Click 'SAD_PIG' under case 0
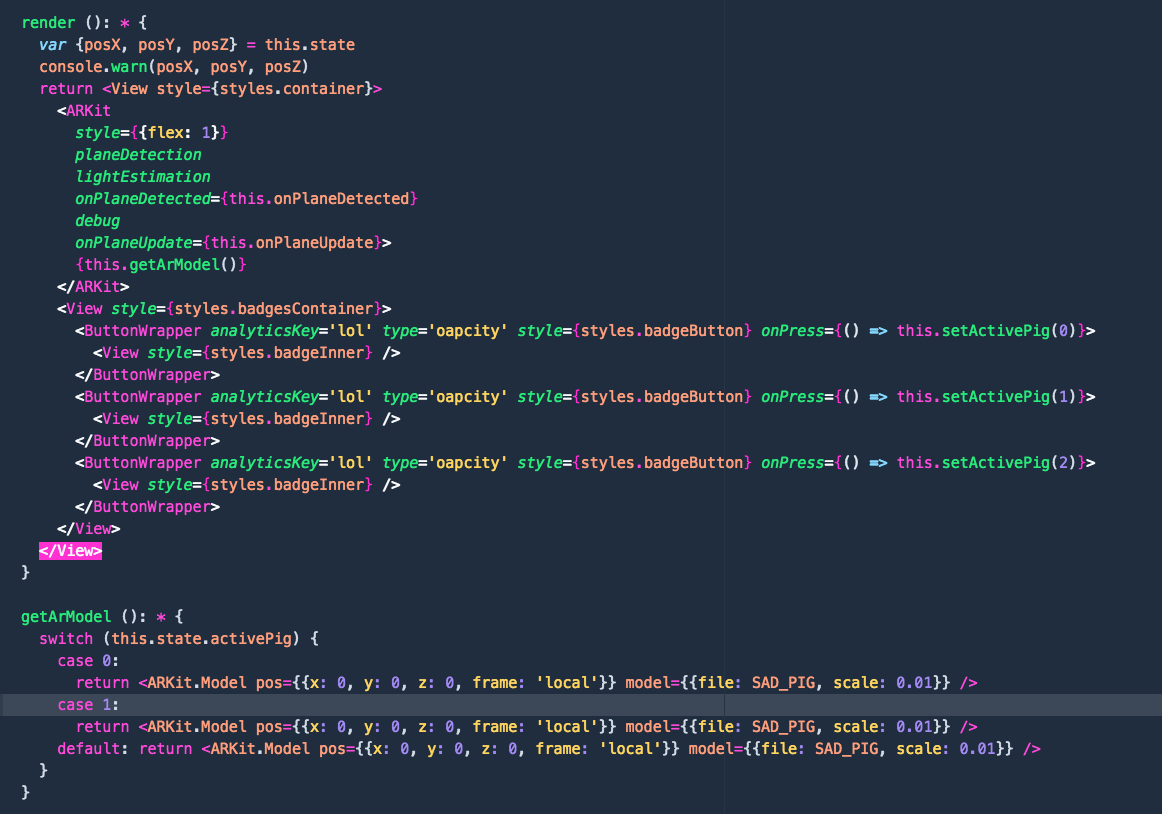Screen dimensions: 1162x814 click(x=783, y=683)
